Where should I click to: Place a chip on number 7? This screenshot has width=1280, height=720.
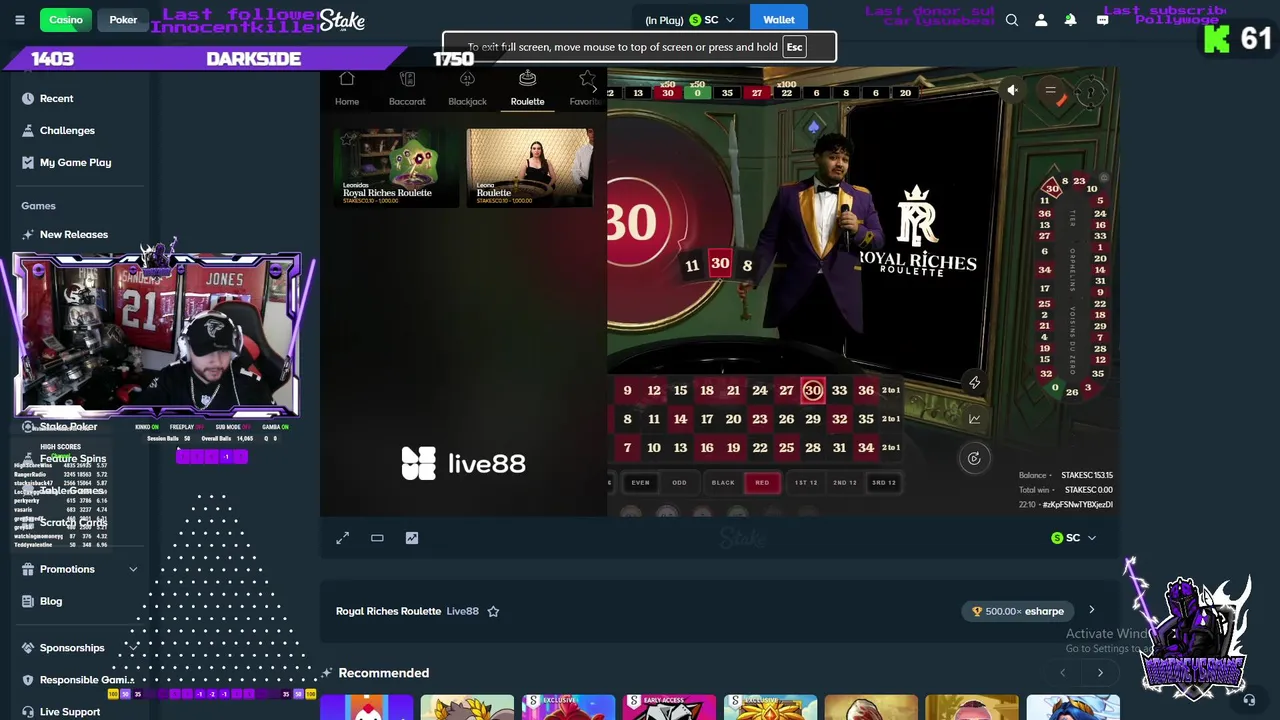coord(627,448)
